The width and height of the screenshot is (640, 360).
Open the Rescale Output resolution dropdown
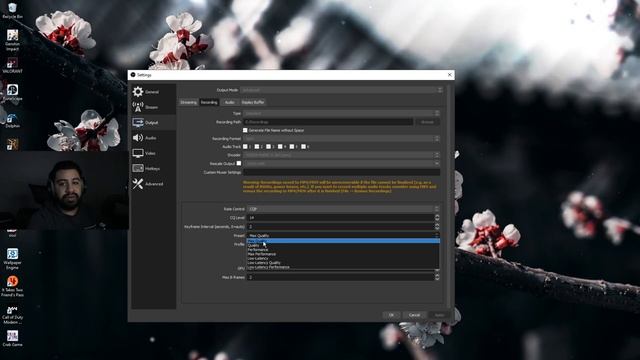tap(342, 163)
